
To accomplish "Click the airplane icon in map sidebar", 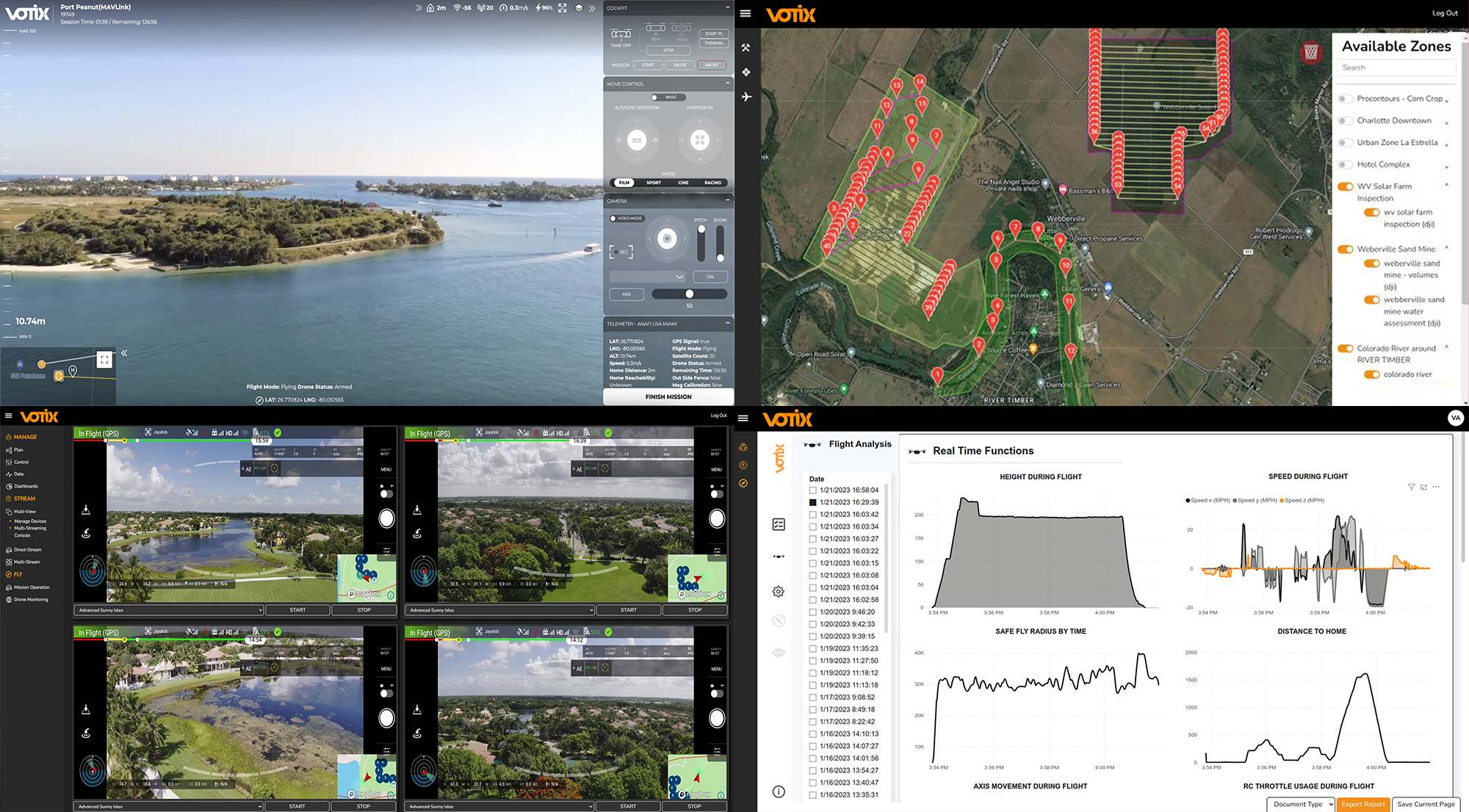I will pos(746,96).
